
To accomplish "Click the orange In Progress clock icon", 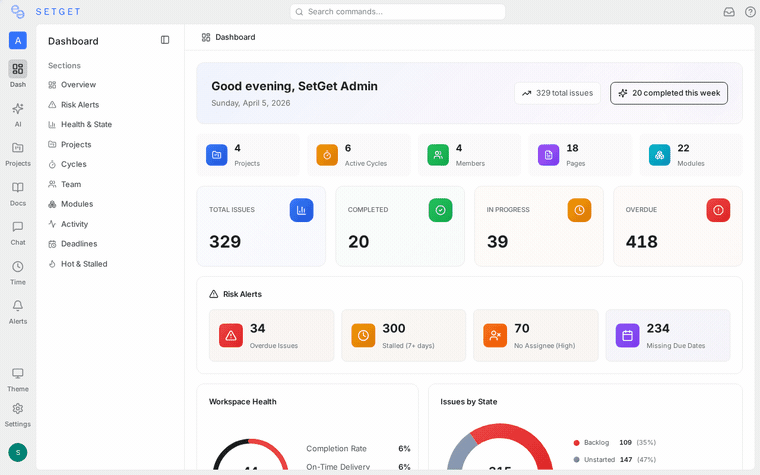I will (x=579, y=210).
